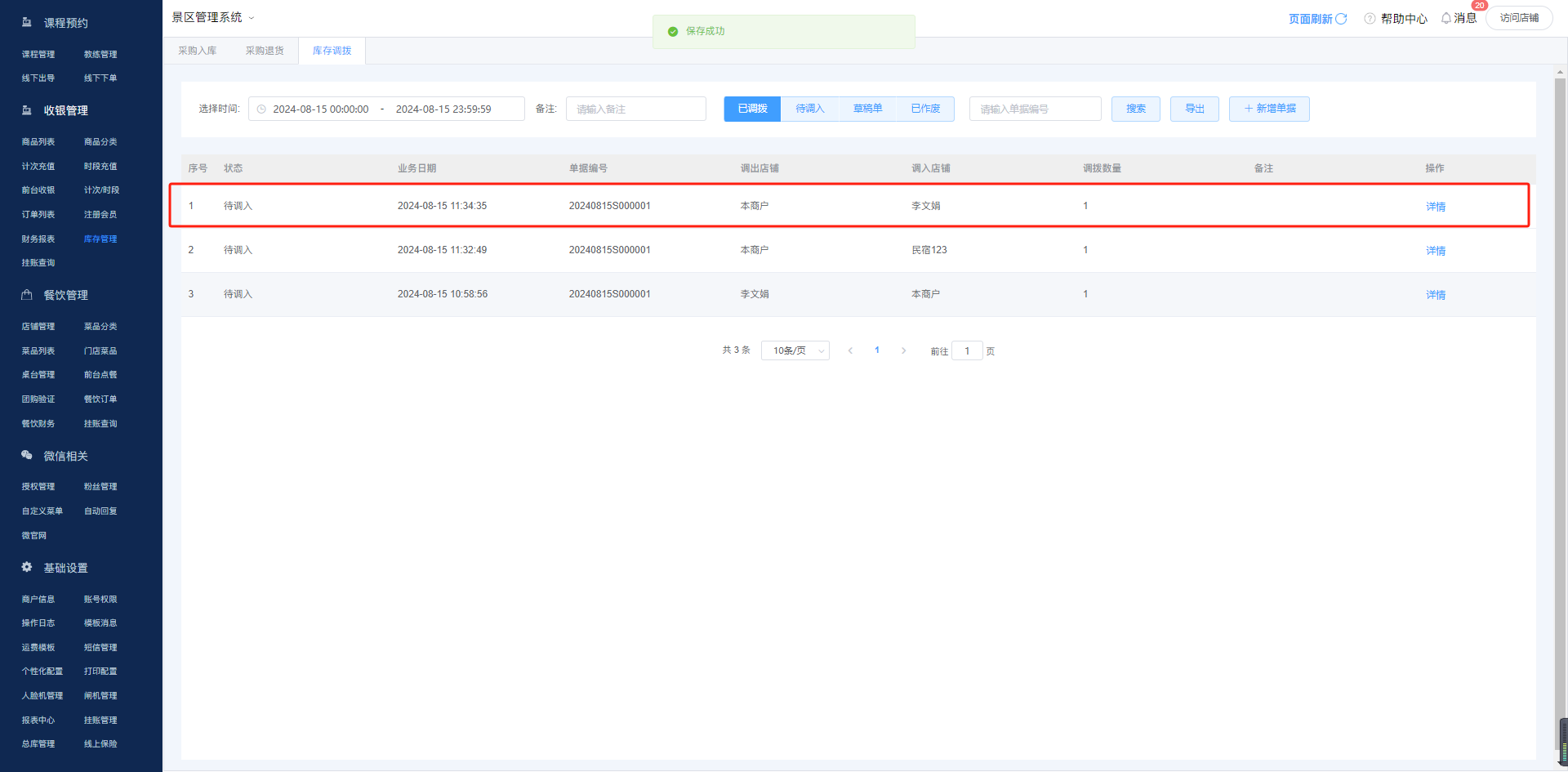
Task: Click the message bell icon
Action: pyautogui.click(x=1446, y=18)
